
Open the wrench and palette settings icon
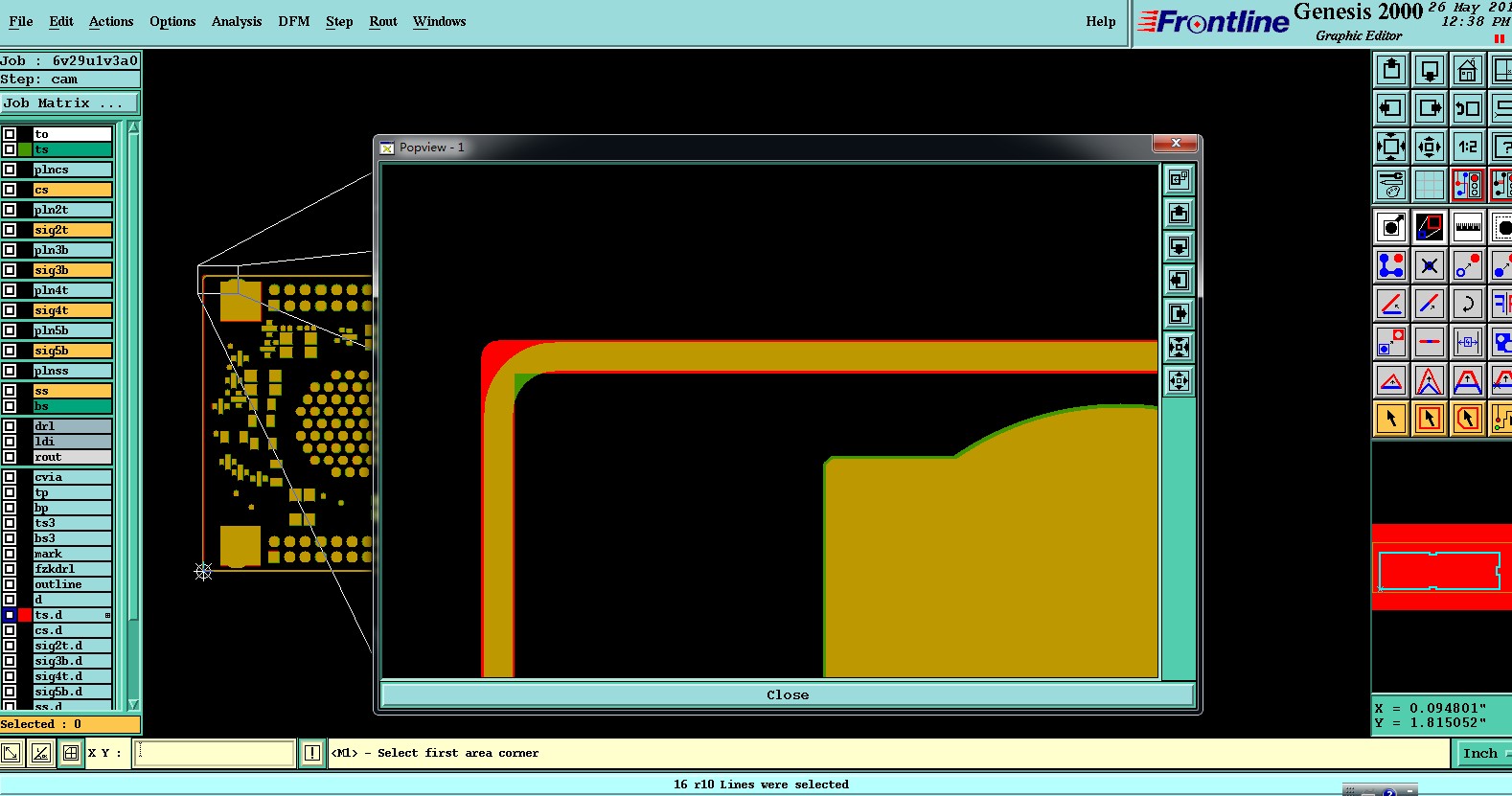(x=1391, y=184)
